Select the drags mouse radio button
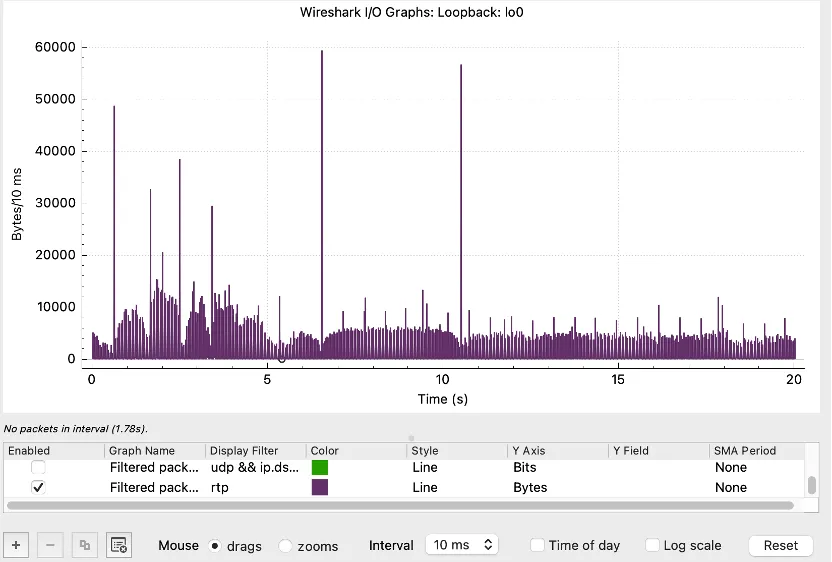Viewport: 832px width, 562px height. (x=215, y=546)
